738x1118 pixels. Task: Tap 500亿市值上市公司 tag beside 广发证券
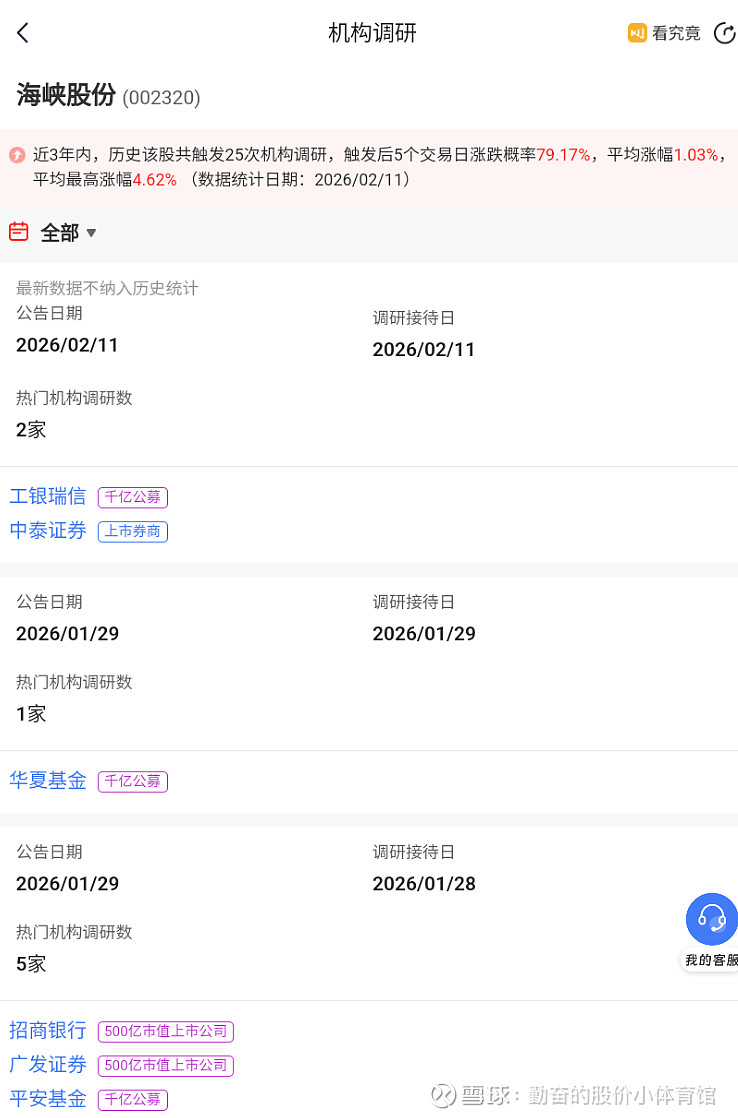pyautogui.click(x=166, y=1066)
